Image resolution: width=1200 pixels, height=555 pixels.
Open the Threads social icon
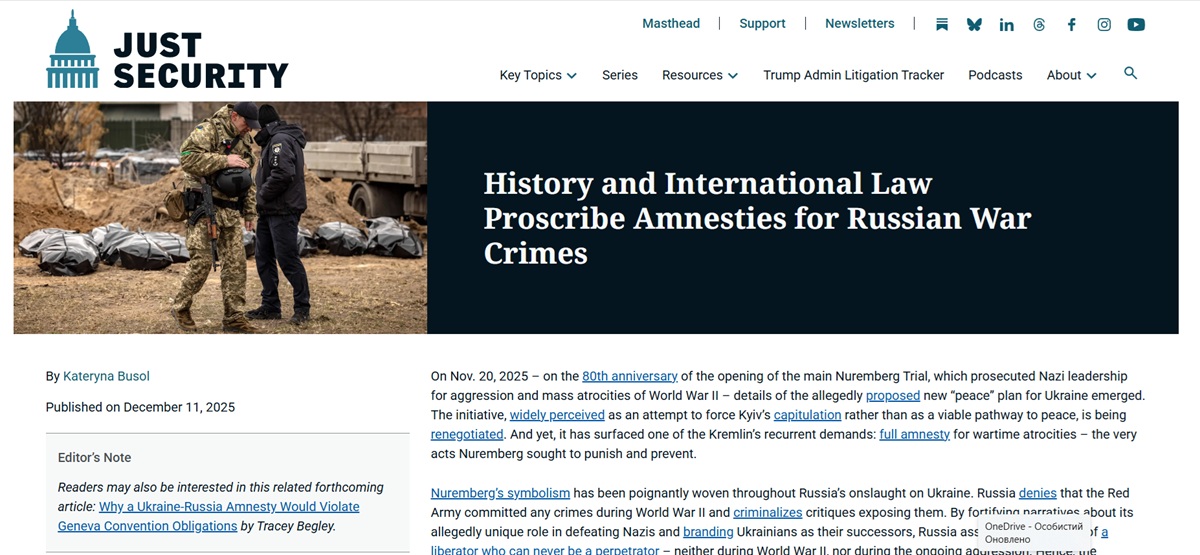click(1039, 25)
